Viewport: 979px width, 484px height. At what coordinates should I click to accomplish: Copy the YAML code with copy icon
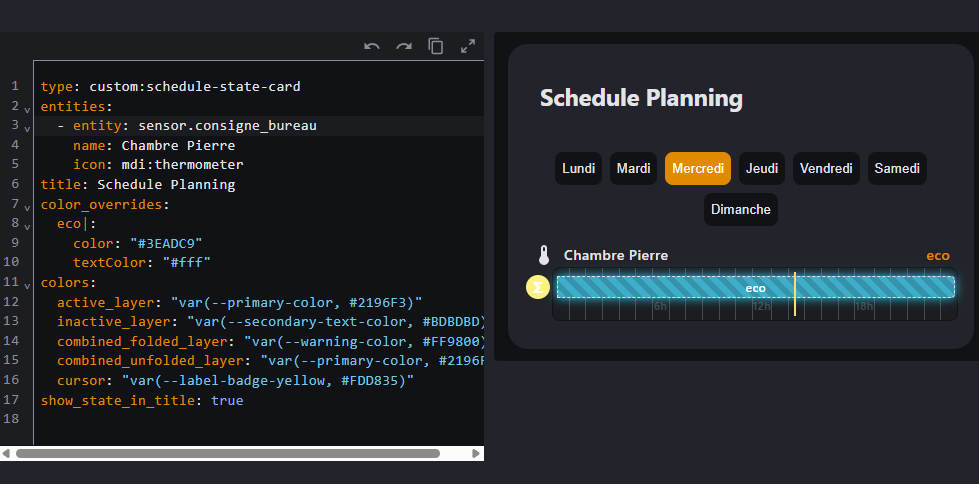click(436, 46)
